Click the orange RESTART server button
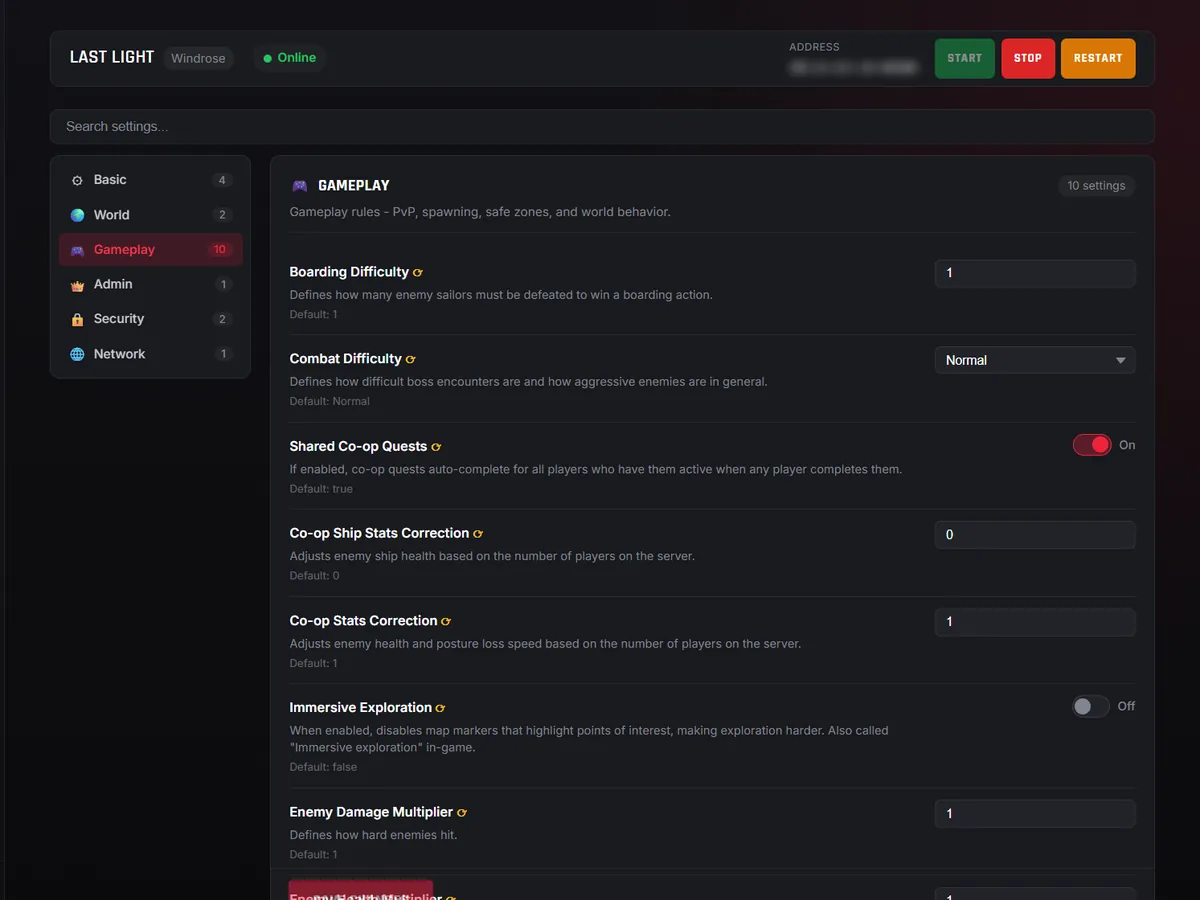Image resolution: width=1200 pixels, height=900 pixels. coord(1098,58)
